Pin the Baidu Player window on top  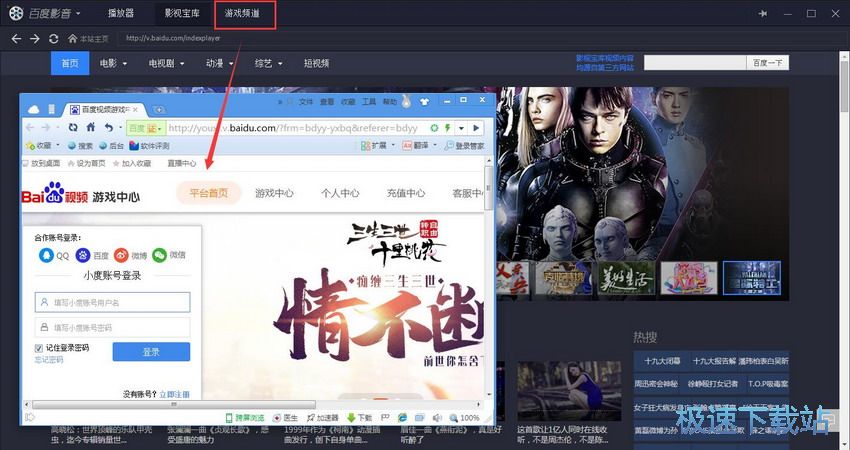coord(763,14)
